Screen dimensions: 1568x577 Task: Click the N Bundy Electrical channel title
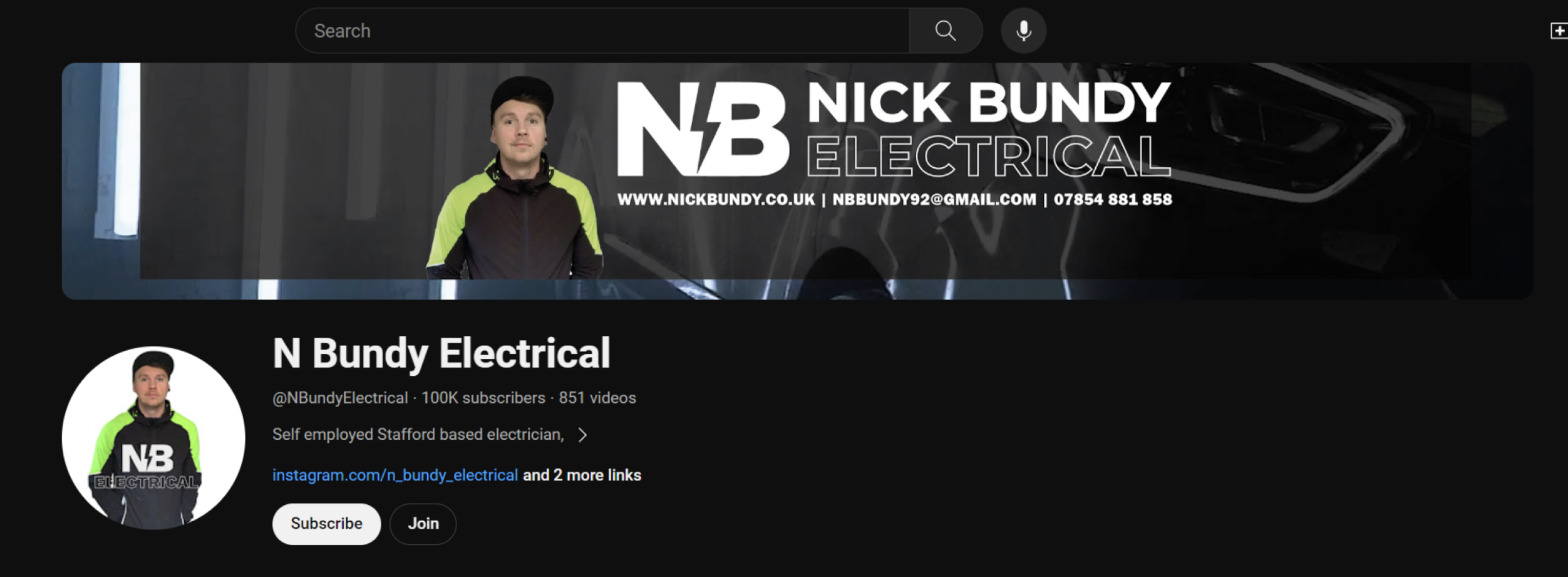441,353
